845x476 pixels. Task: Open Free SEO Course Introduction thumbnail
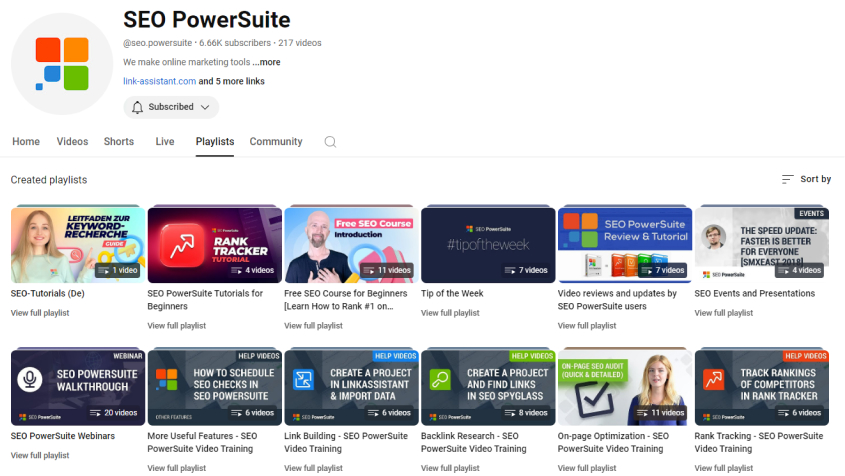point(351,245)
